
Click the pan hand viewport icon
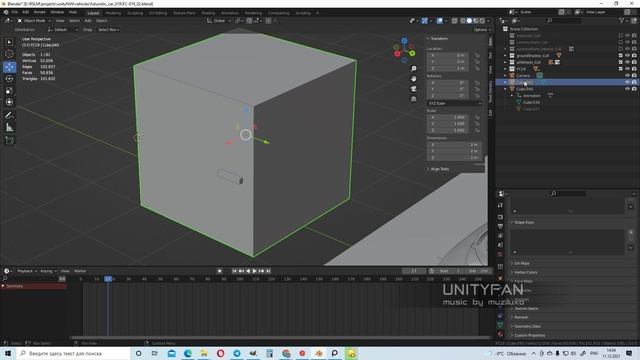click(x=413, y=78)
